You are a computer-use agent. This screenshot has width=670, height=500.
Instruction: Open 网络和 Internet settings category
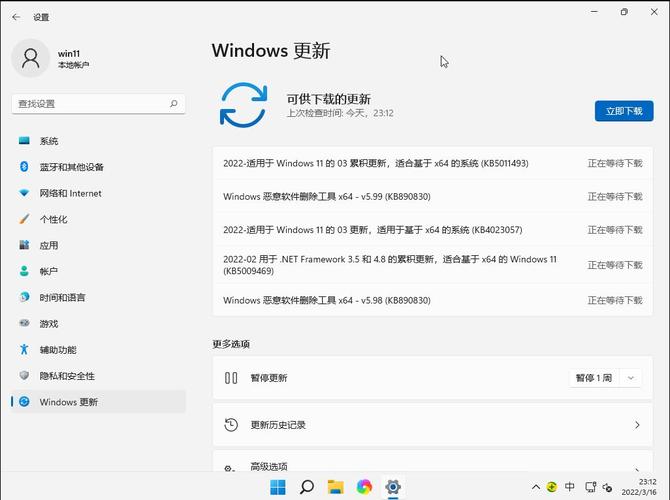click(x=98, y=193)
